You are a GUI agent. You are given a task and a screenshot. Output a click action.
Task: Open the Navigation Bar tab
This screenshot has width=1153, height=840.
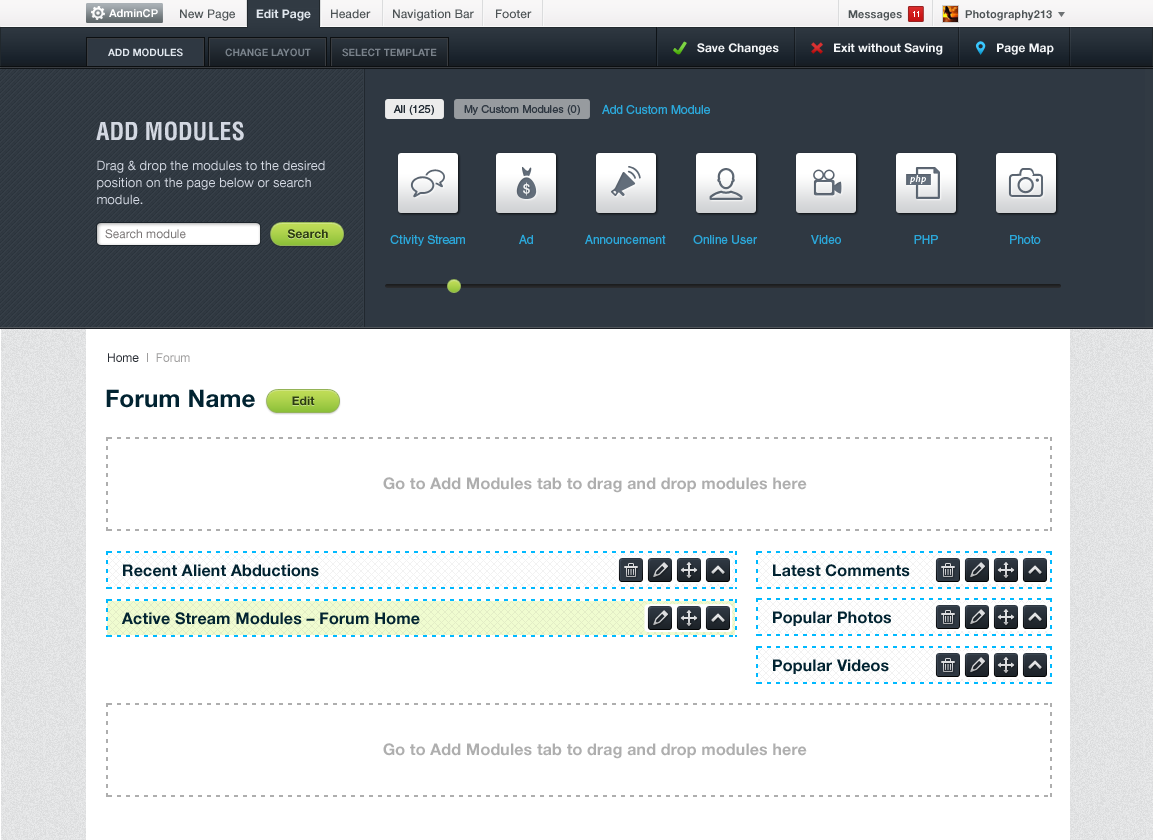pos(432,14)
